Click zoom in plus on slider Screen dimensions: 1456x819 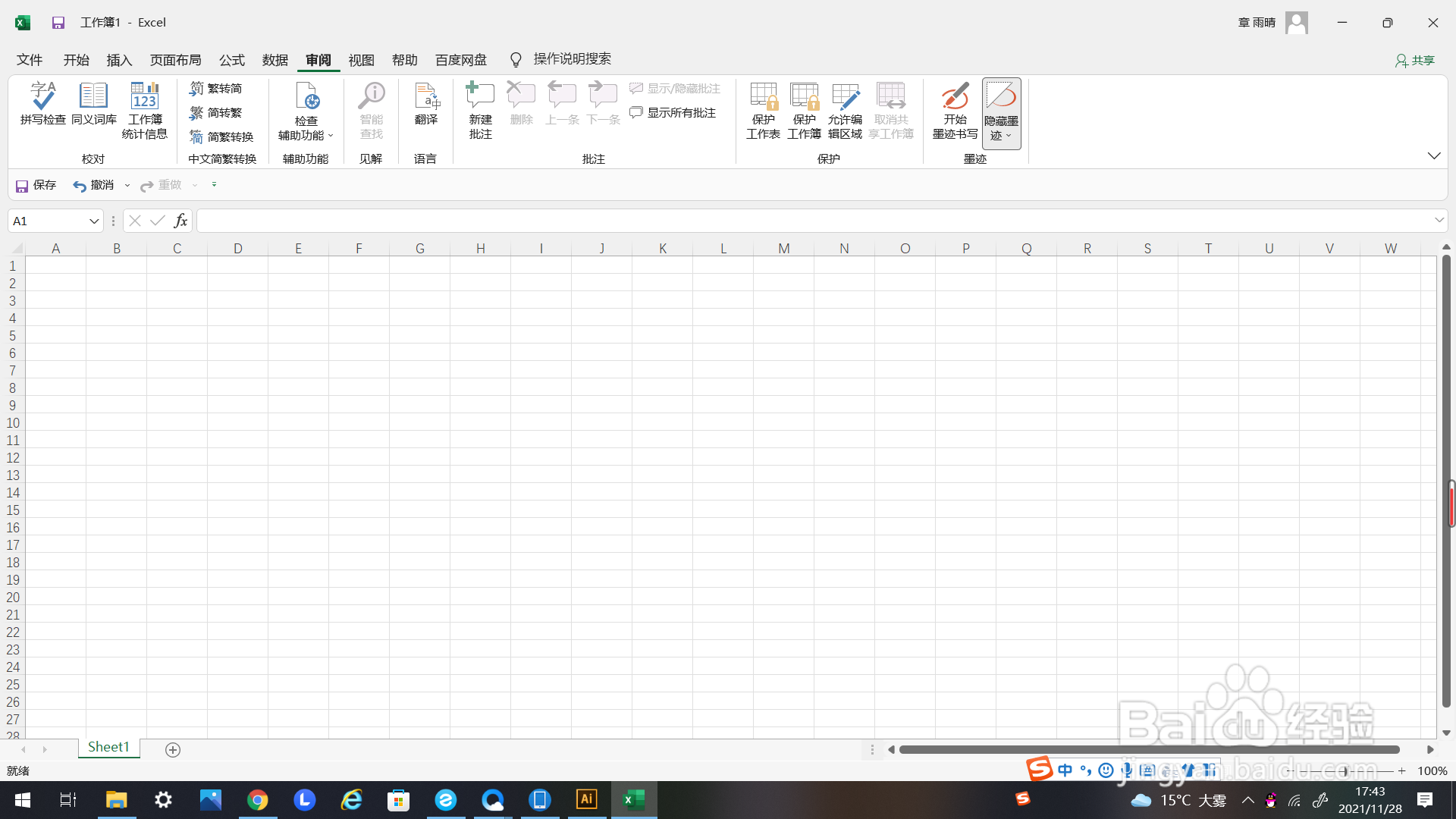1402,771
